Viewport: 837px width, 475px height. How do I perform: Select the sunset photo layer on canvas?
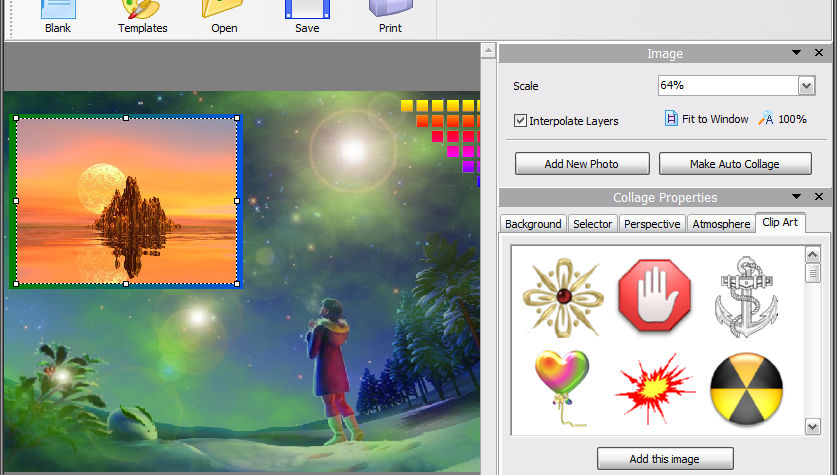tap(127, 201)
